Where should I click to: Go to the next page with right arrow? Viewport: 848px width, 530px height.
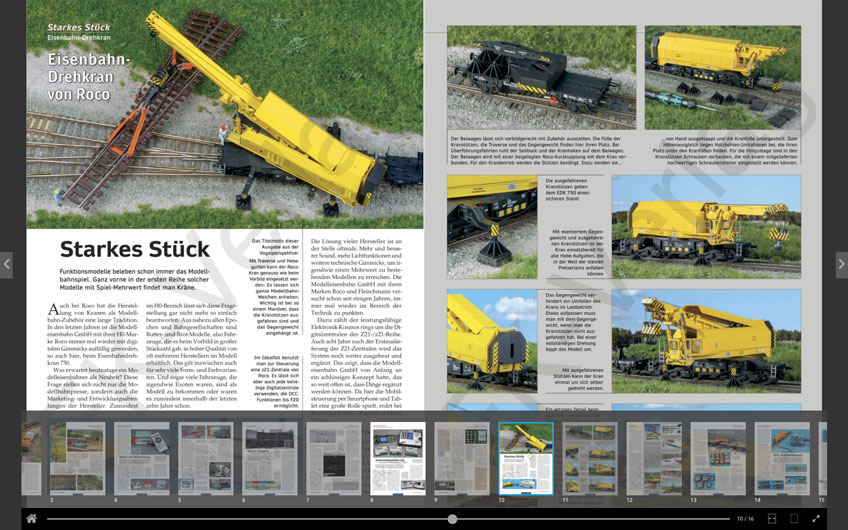coord(842,265)
